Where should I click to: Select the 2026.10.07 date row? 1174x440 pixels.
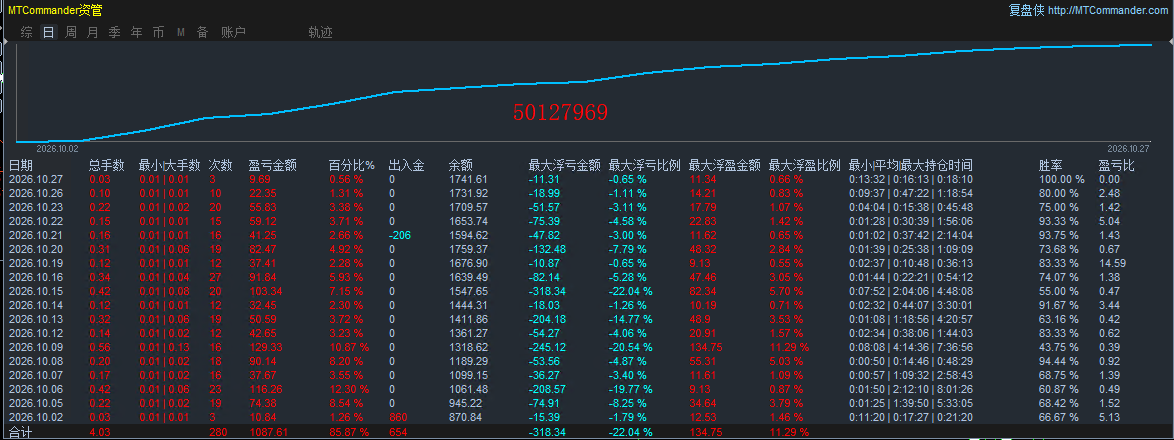pyautogui.click(x=587, y=376)
